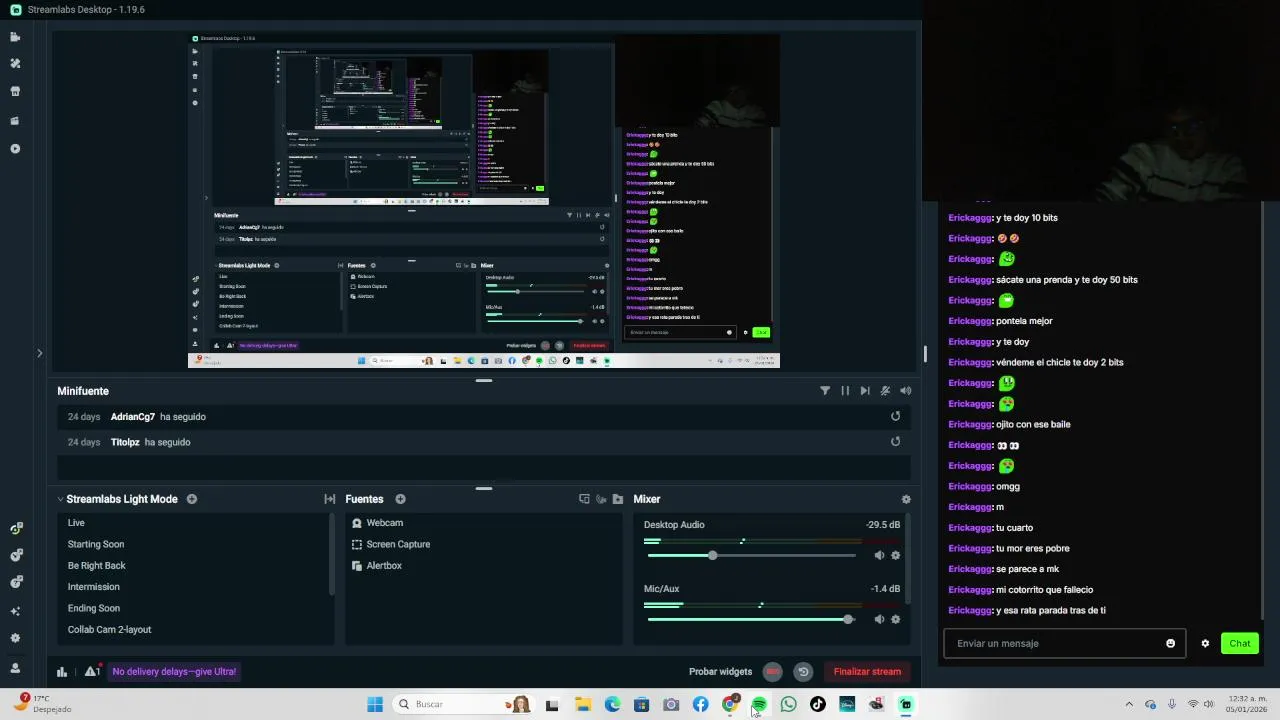Toggle the replay buffer button
The width and height of the screenshot is (1280, 720).
[802, 672]
